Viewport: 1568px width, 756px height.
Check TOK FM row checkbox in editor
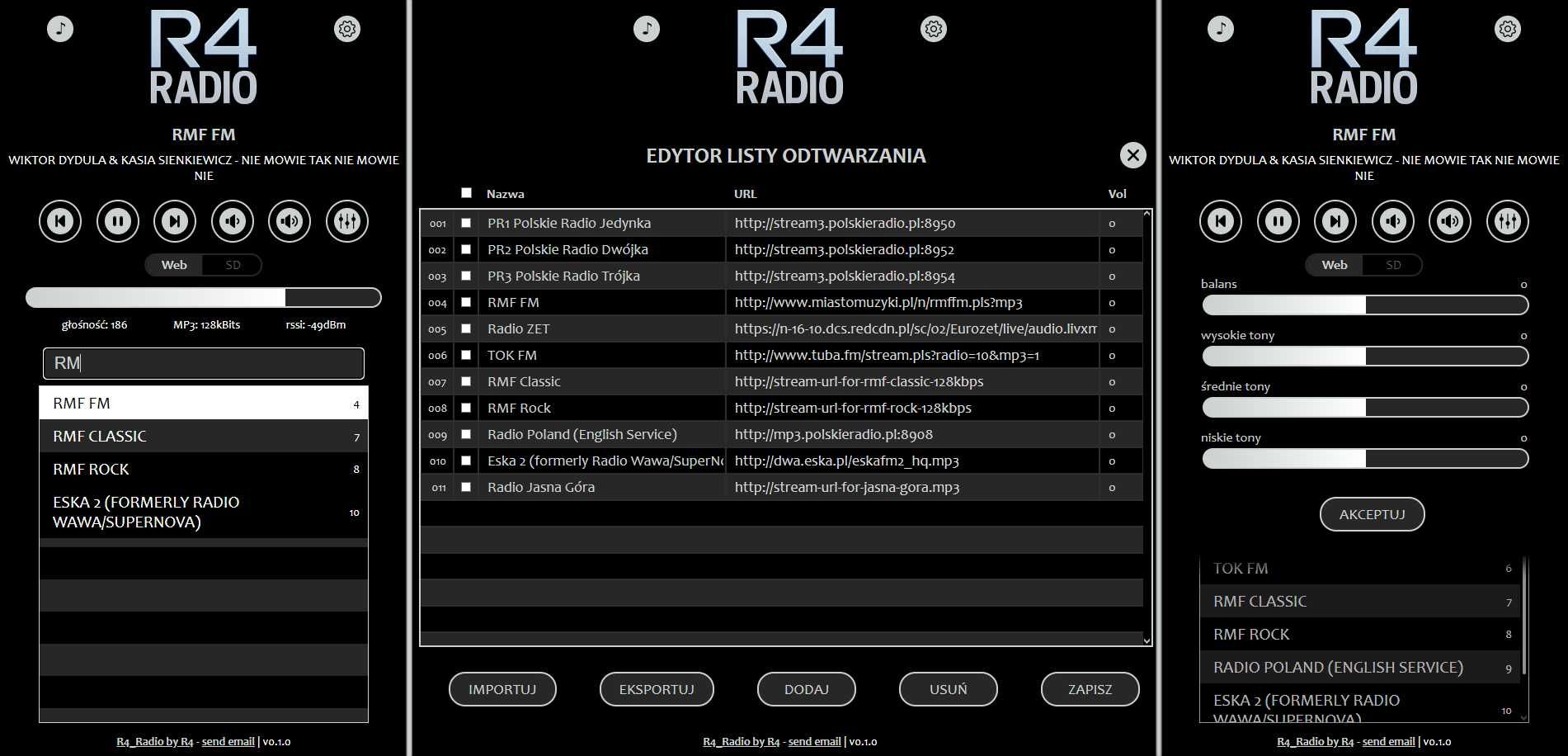pos(466,355)
